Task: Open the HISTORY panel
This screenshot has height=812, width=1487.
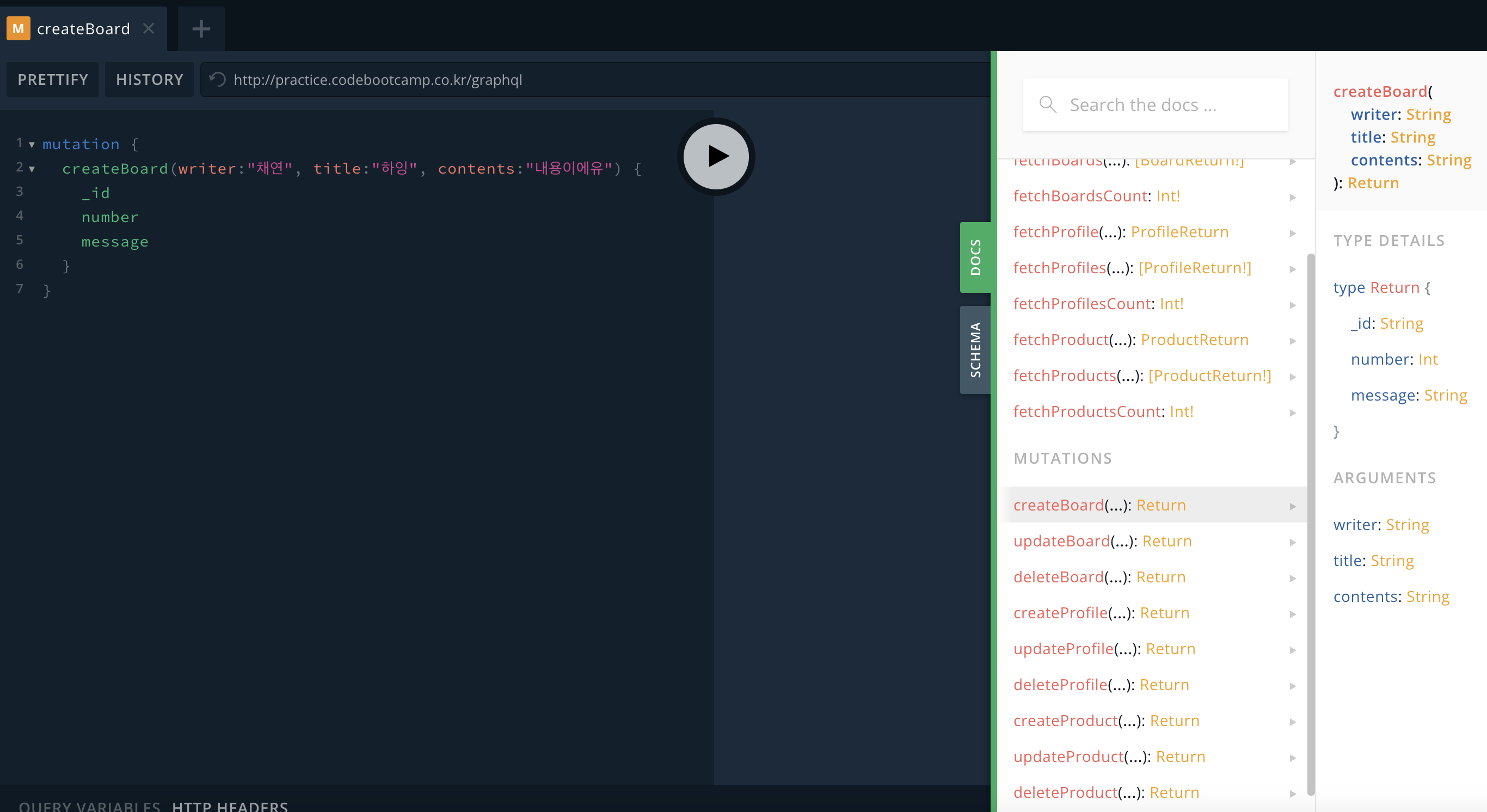Action: point(150,79)
